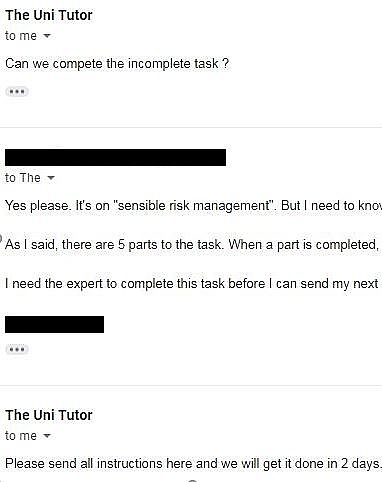This screenshot has height=482, width=382.
Task: Expand 'to me' arrow in last Uni Tutor email
Action: (x=47, y=435)
